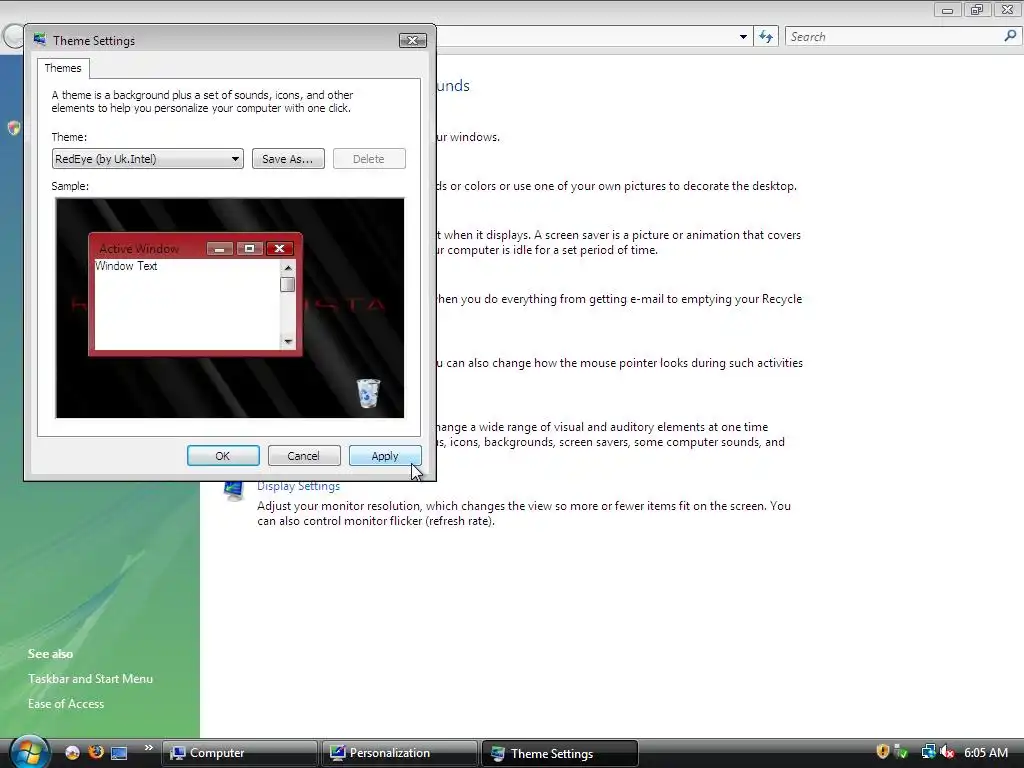This screenshot has height=768, width=1024.
Task: Switch to Computer taskbar window
Action: tap(240, 753)
